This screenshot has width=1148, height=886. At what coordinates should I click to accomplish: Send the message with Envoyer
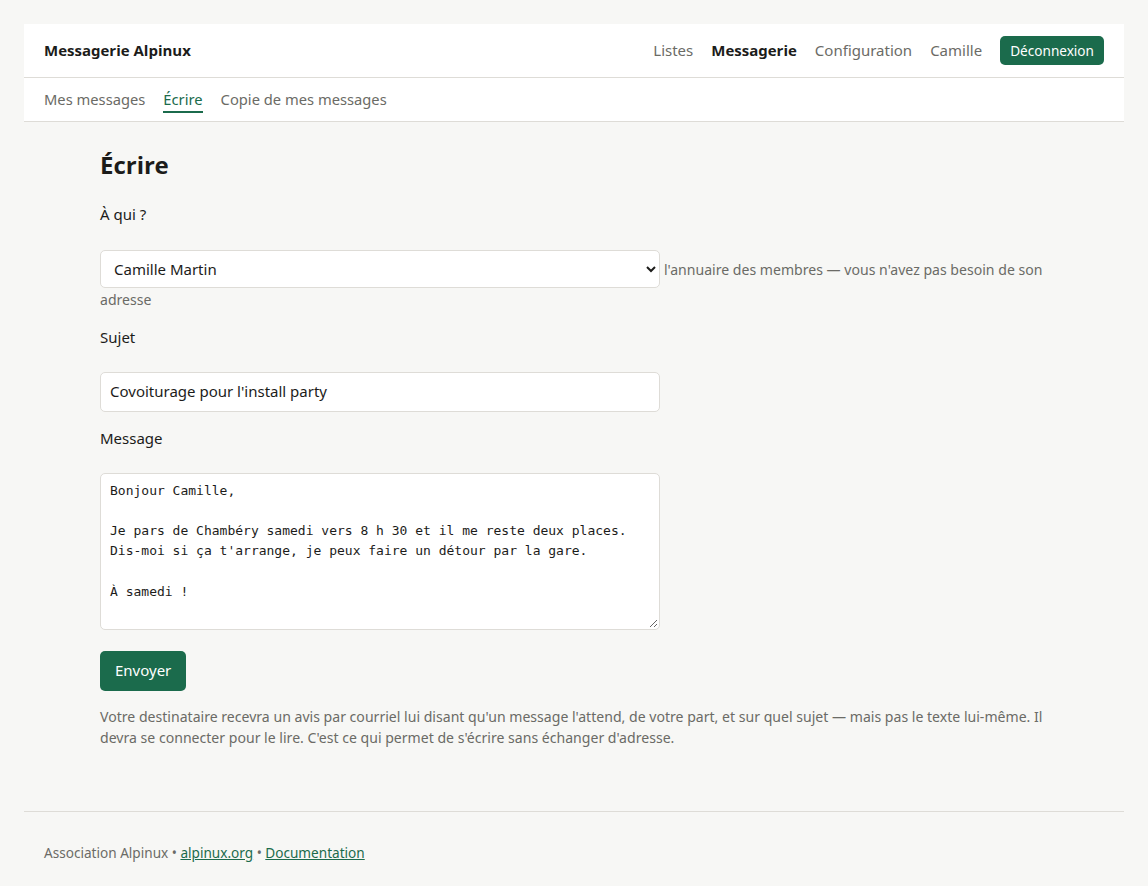coord(143,671)
